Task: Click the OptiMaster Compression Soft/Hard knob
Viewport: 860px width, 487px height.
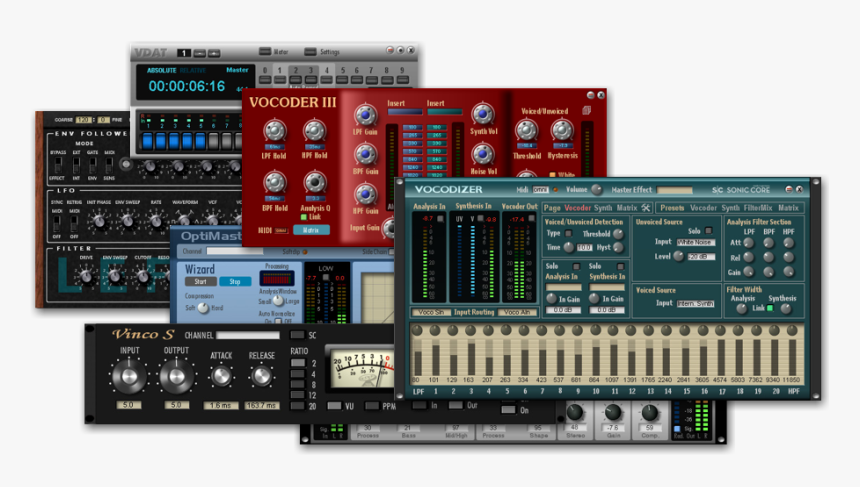Action: [x=203, y=308]
